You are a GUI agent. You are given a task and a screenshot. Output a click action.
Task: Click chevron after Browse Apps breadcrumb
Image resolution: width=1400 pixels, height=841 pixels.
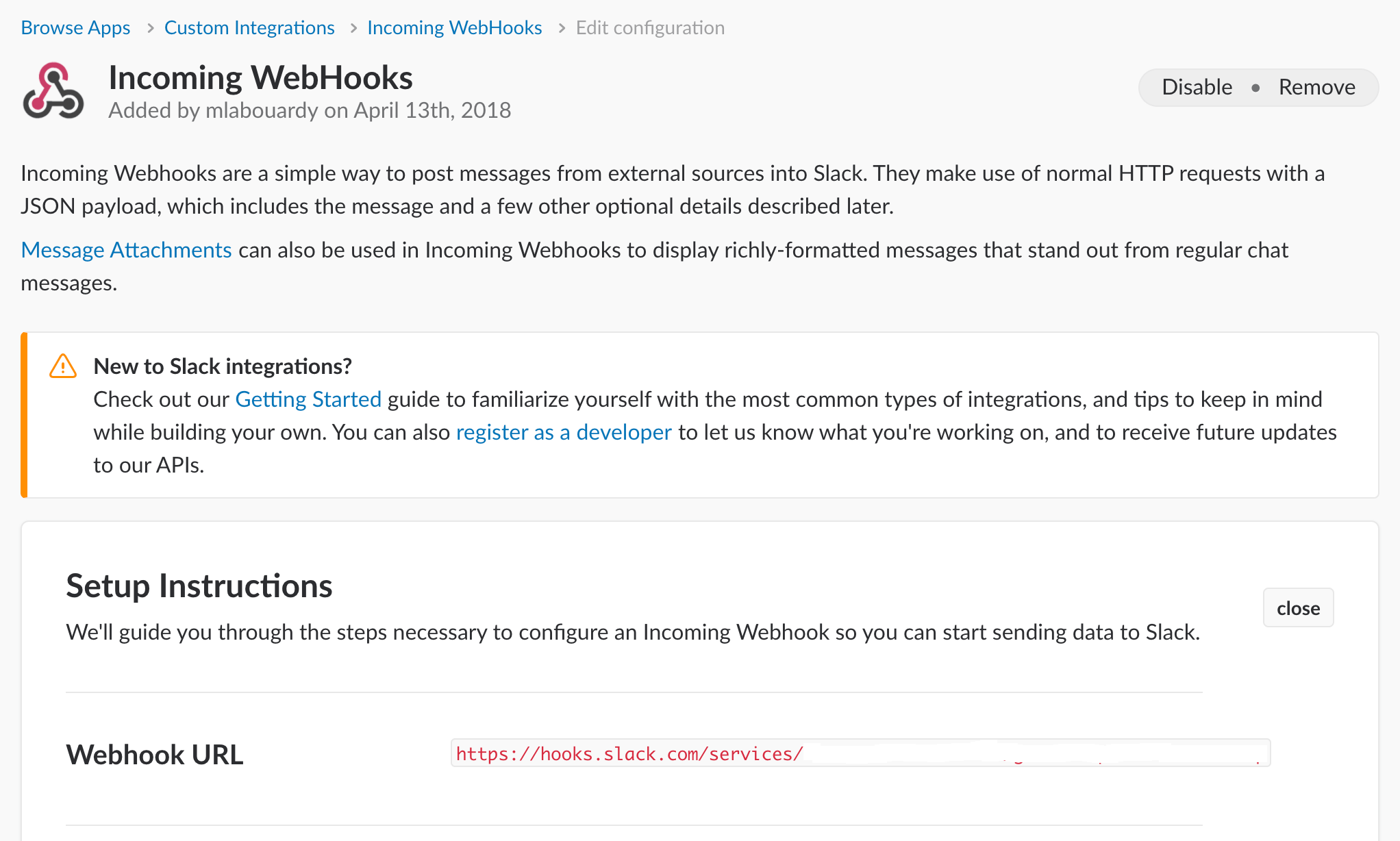coord(150,28)
